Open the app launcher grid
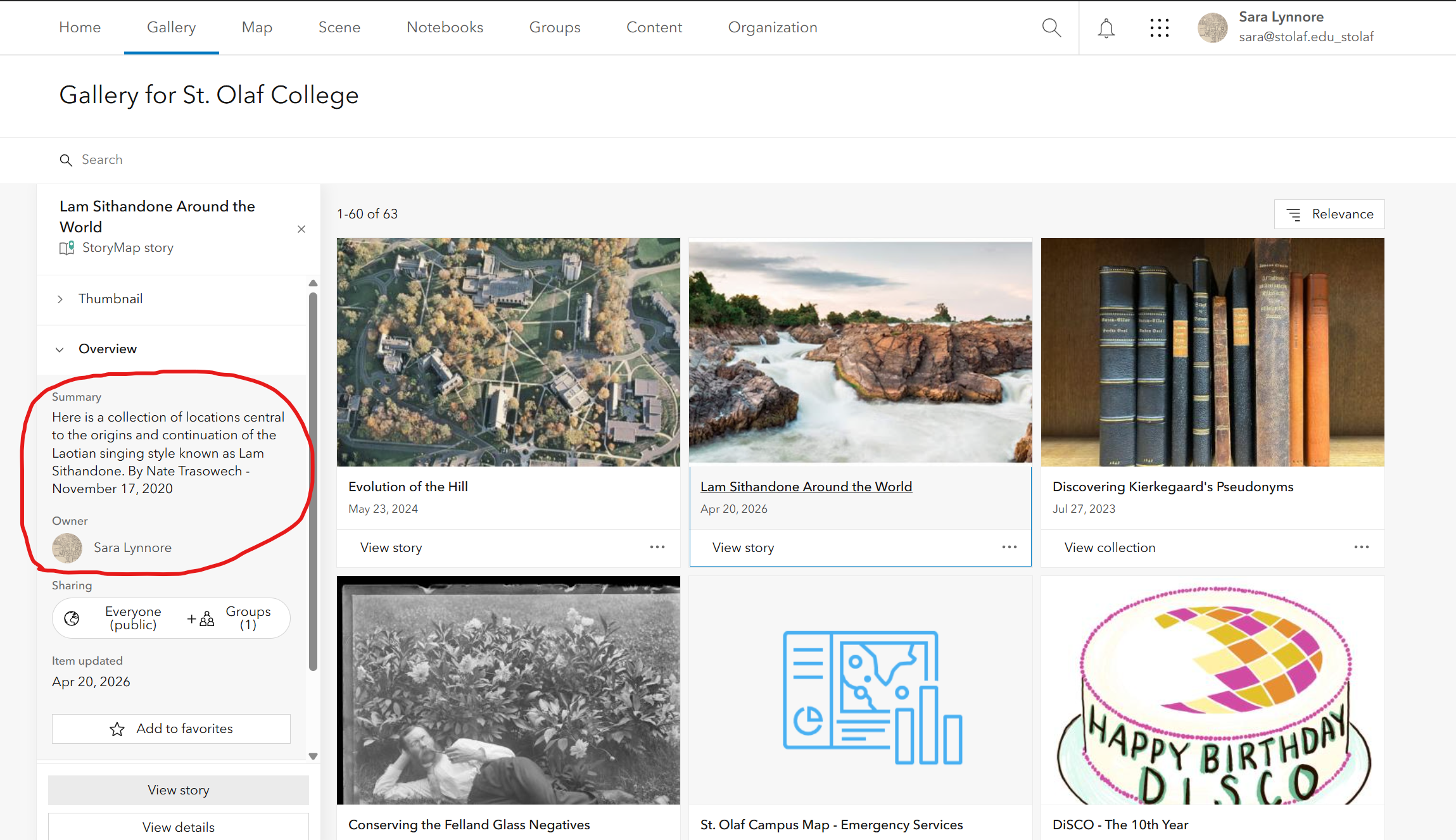This screenshot has width=1456, height=840. click(1159, 28)
